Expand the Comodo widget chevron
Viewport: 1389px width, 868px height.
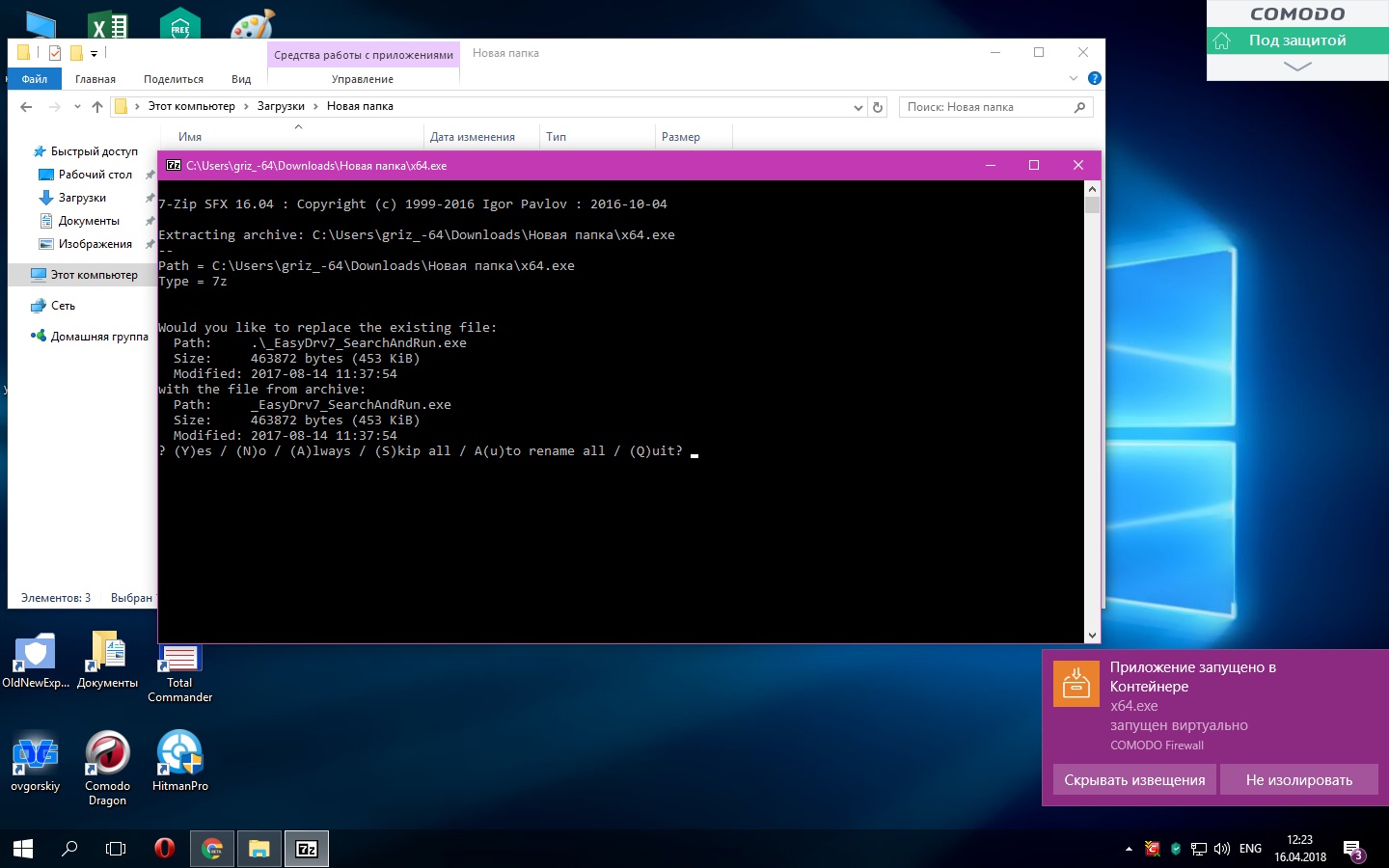tap(1297, 67)
